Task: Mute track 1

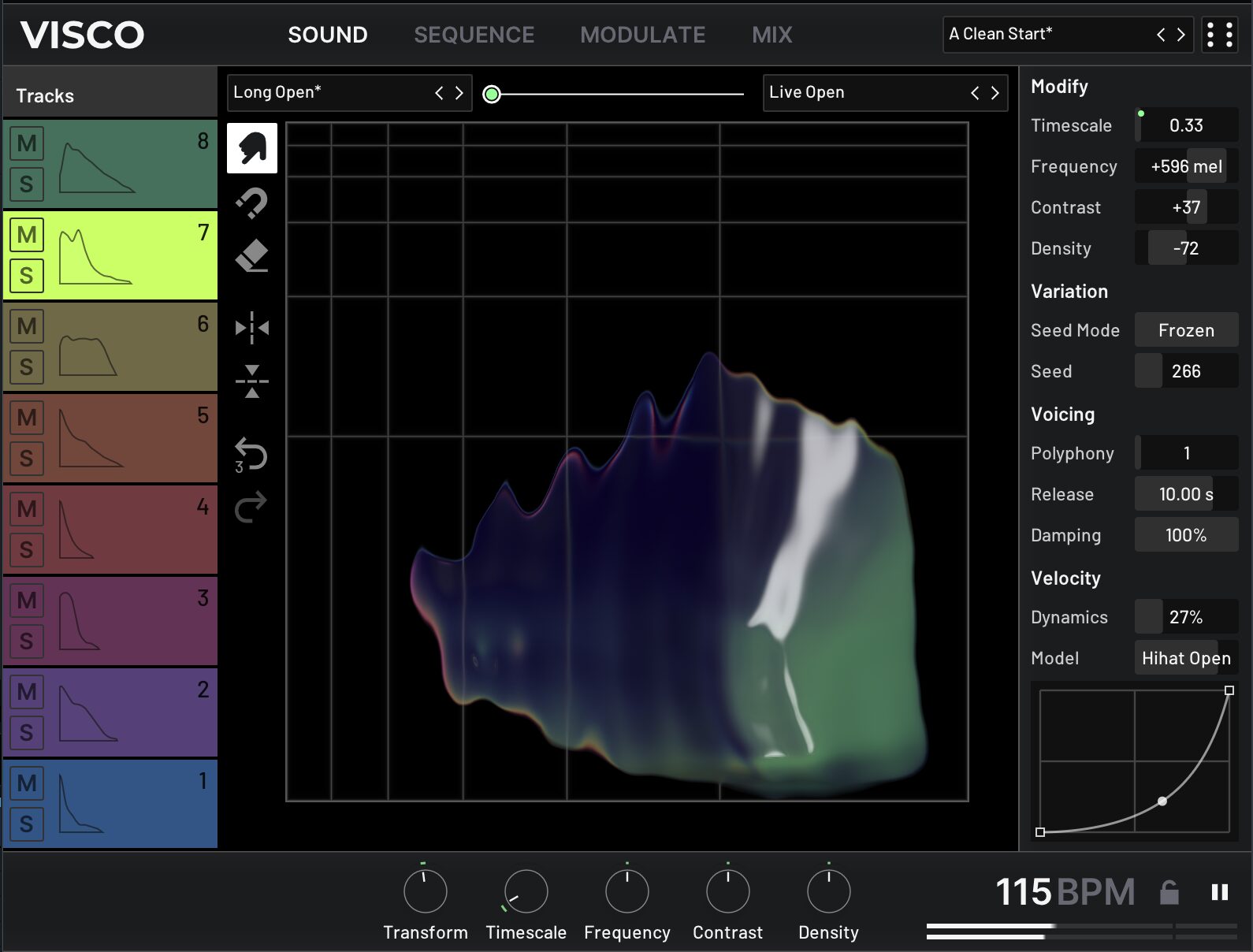Action: tap(27, 783)
